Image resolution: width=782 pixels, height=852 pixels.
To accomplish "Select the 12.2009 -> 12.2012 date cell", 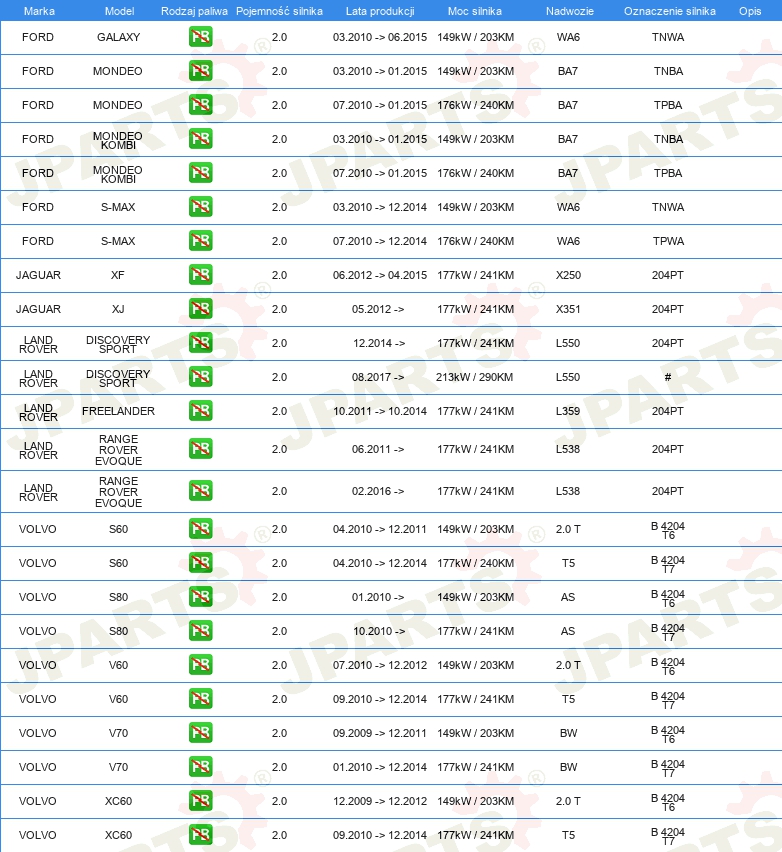I will (380, 801).
